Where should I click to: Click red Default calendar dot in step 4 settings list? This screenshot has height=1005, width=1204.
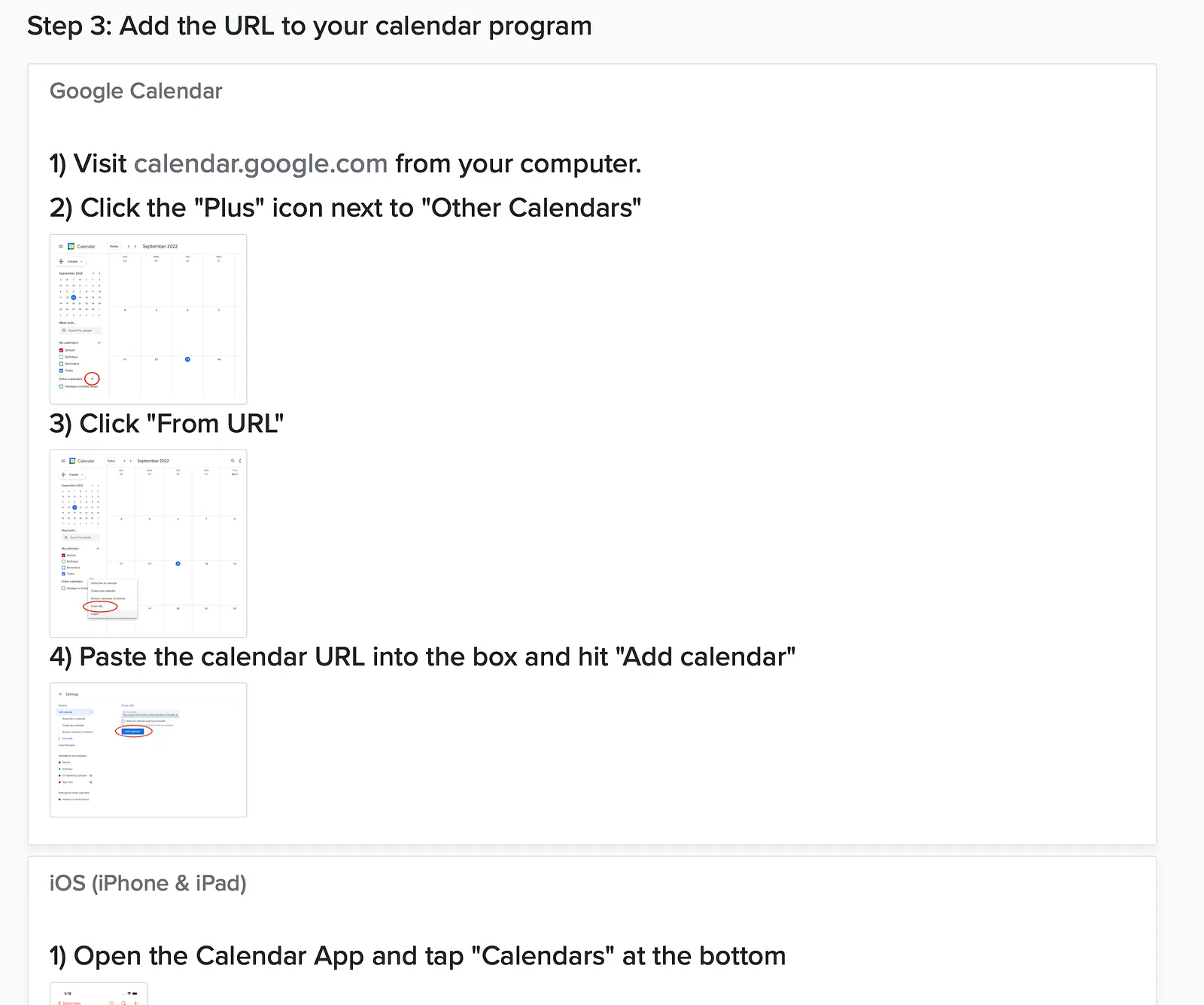pos(60,763)
